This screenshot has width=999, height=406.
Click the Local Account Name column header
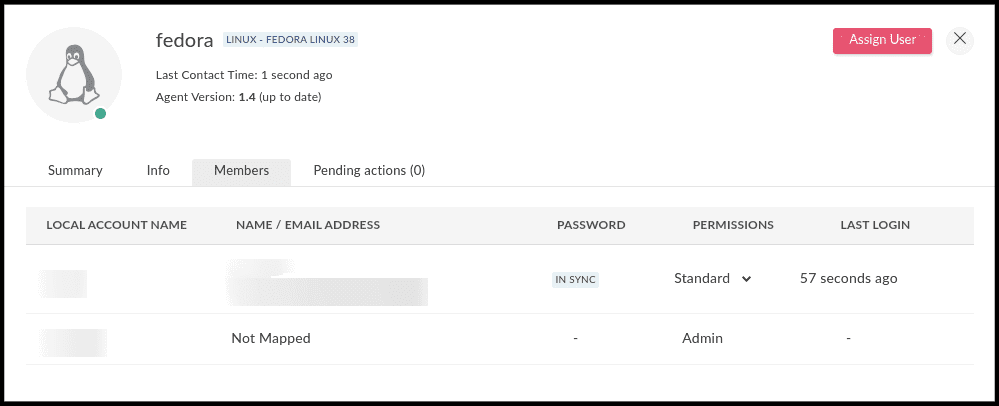click(116, 225)
